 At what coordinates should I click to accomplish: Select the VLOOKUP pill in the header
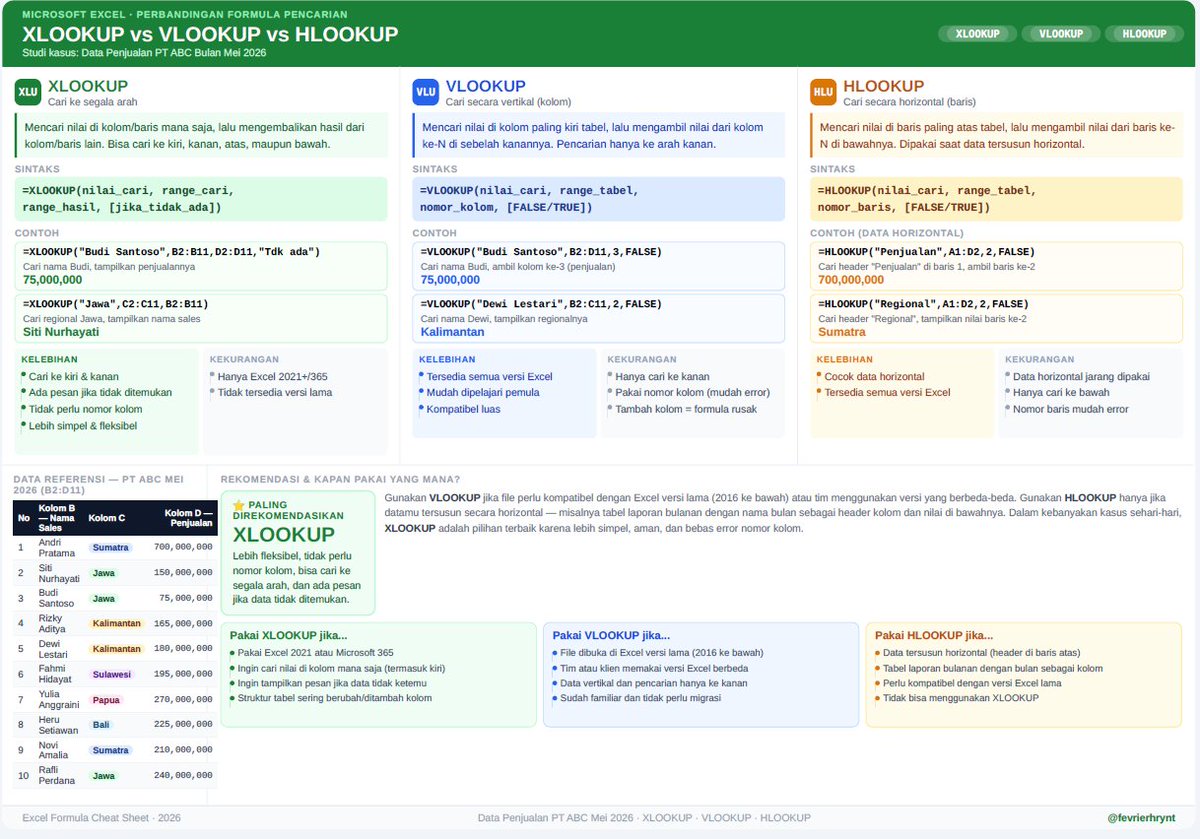tap(1061, 33)
